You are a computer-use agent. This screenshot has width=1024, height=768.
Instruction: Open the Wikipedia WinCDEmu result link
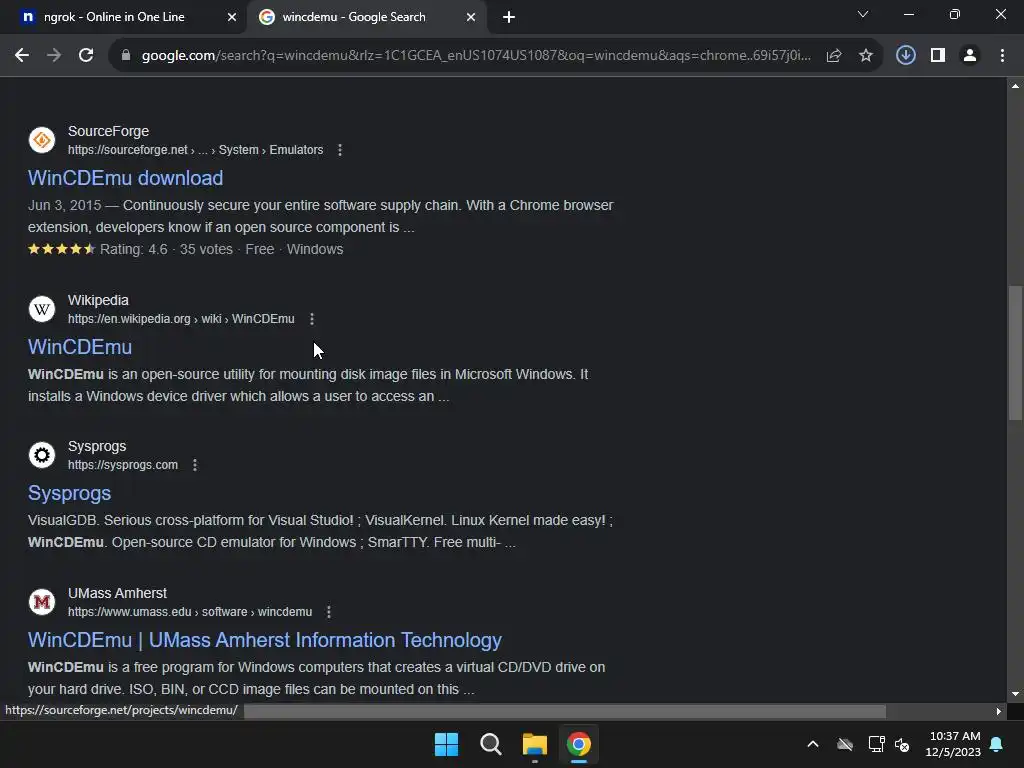[80, 347]
